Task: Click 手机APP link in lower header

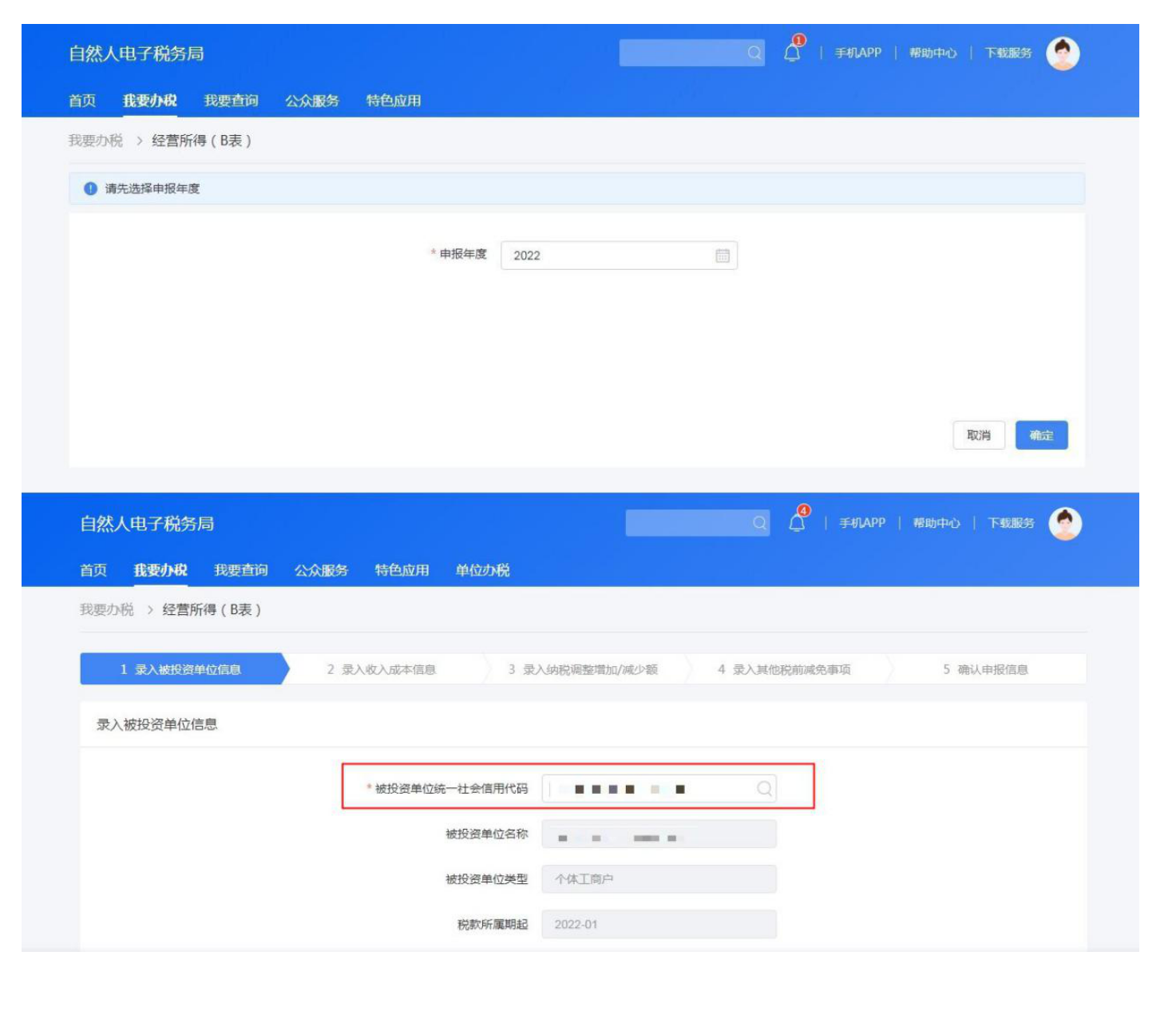Action: (x=862, y=523)
